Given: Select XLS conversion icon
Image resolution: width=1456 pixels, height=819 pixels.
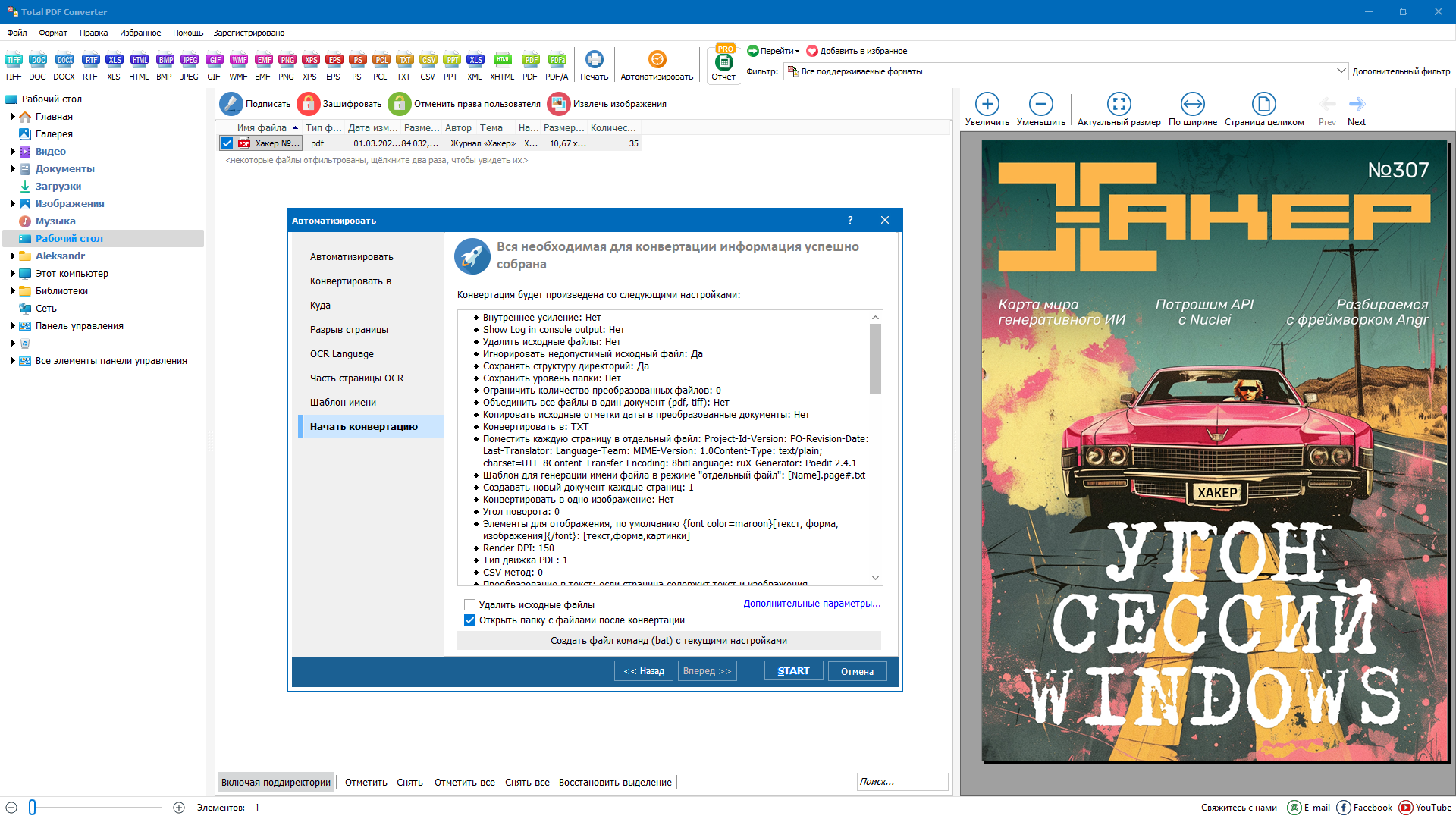Looking at the screenshot, I should [x=114, y=66].
